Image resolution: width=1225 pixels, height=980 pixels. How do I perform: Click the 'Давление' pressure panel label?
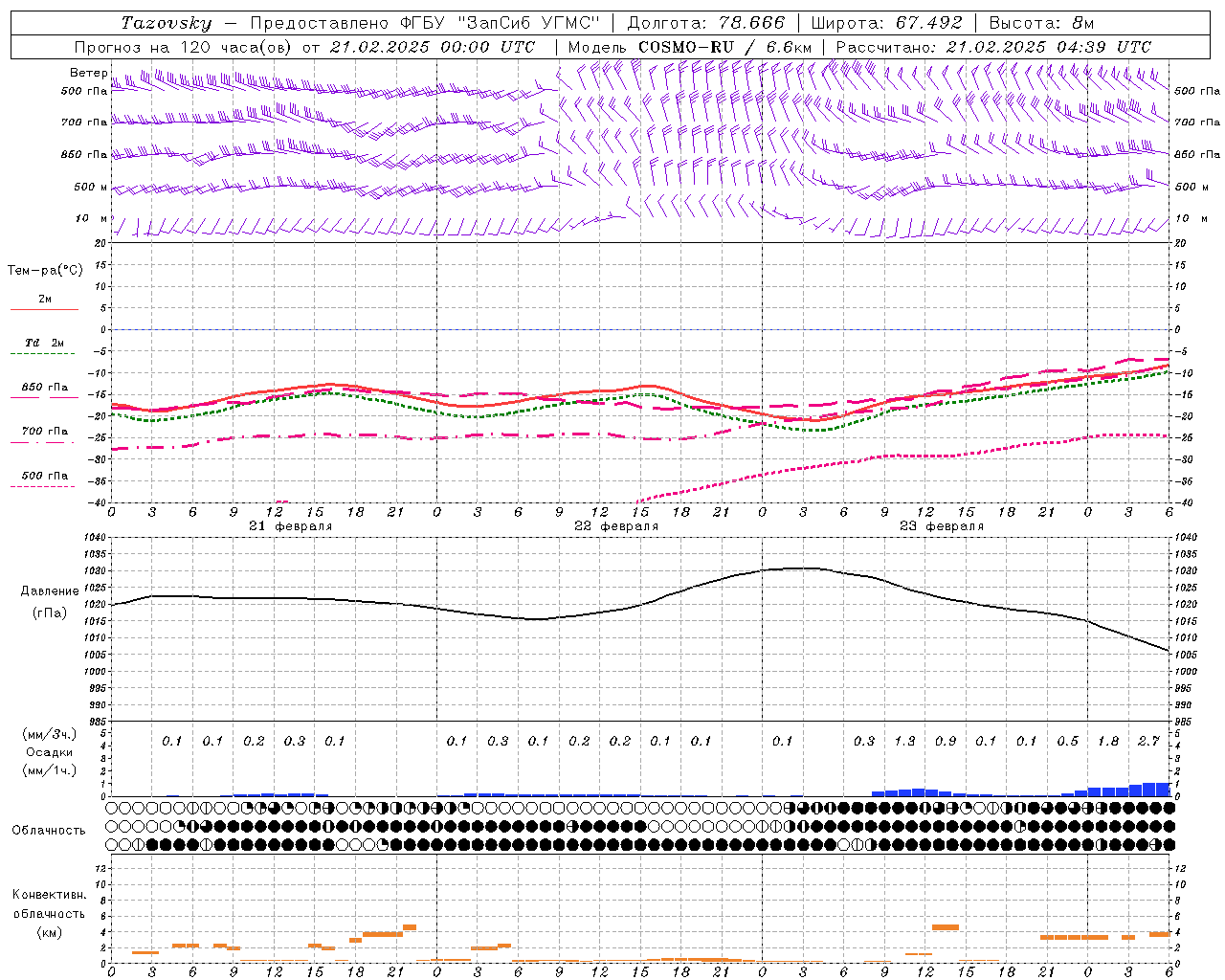point(50,590)
